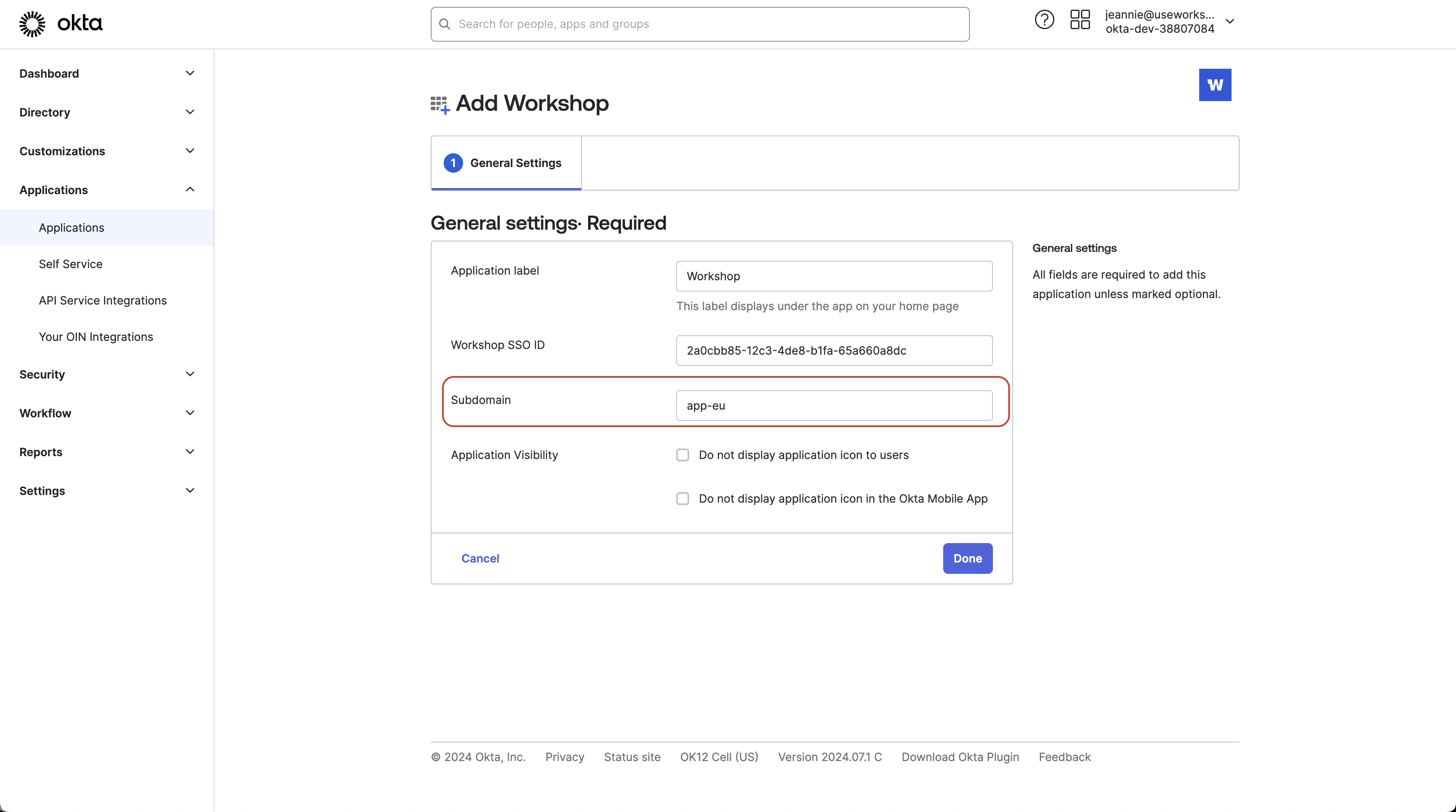The height and width of the screenshot is (812, 1456).
Task: Click the Customizations sidebar label
Action: (x=62, y=151)
